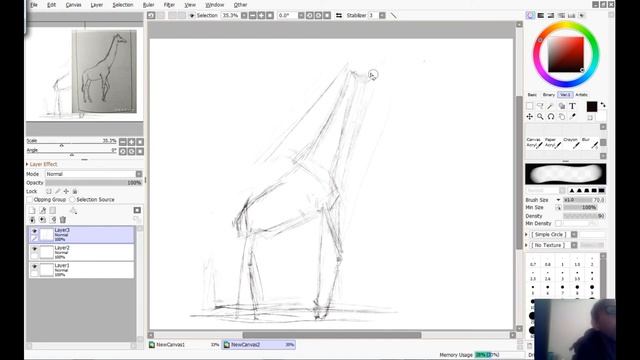This screenshot has width=640, height=360.
Task: Open the zoom percentage dropdown in toolbar
Action: (x=244, y=16)
